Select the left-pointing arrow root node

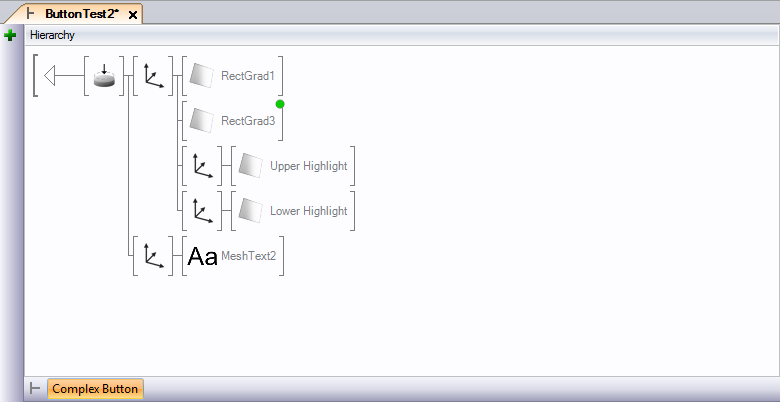tap(60, 76)
